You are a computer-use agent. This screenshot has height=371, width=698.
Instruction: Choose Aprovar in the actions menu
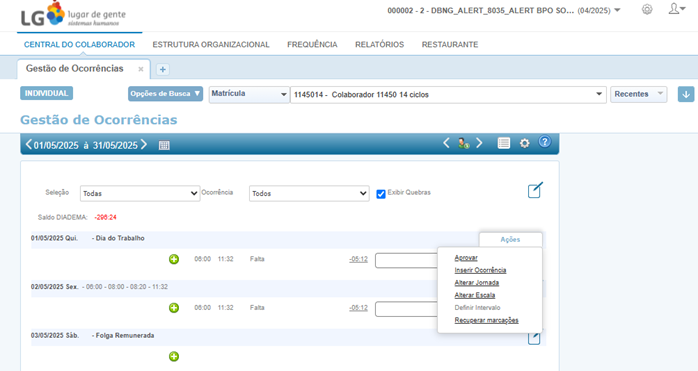(x=466, y=258)
